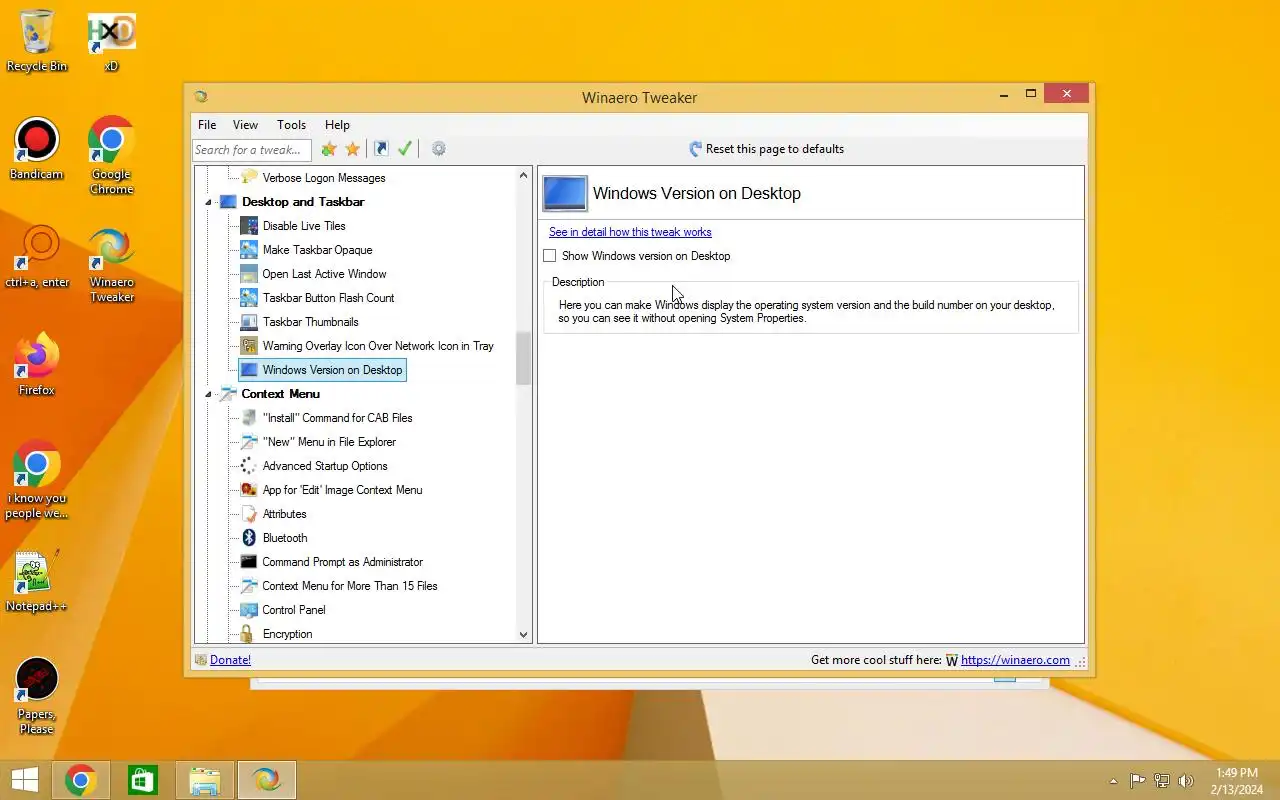This screenshot has height=800, width=1280.
Task: Click Action Center flag tray icon
Action: pos(1138,781)
